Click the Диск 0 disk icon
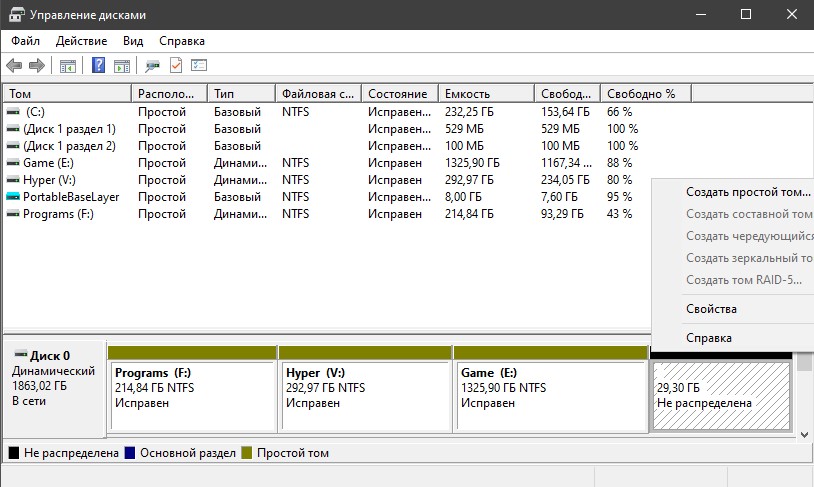 [21, 355]
